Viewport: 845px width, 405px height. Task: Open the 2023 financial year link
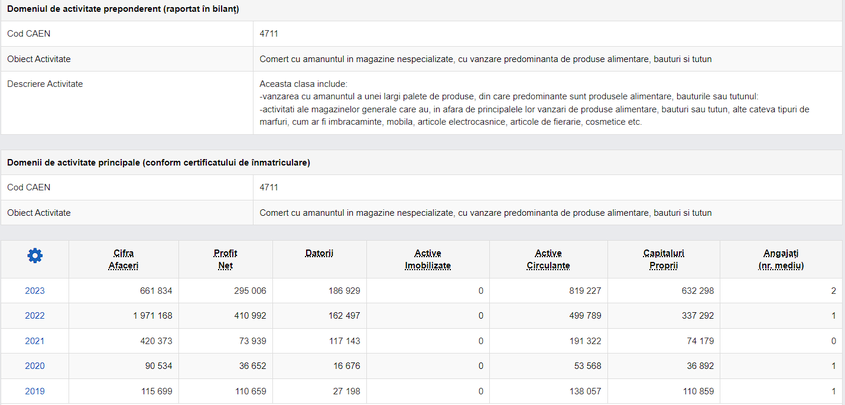(x=35, y=291)
